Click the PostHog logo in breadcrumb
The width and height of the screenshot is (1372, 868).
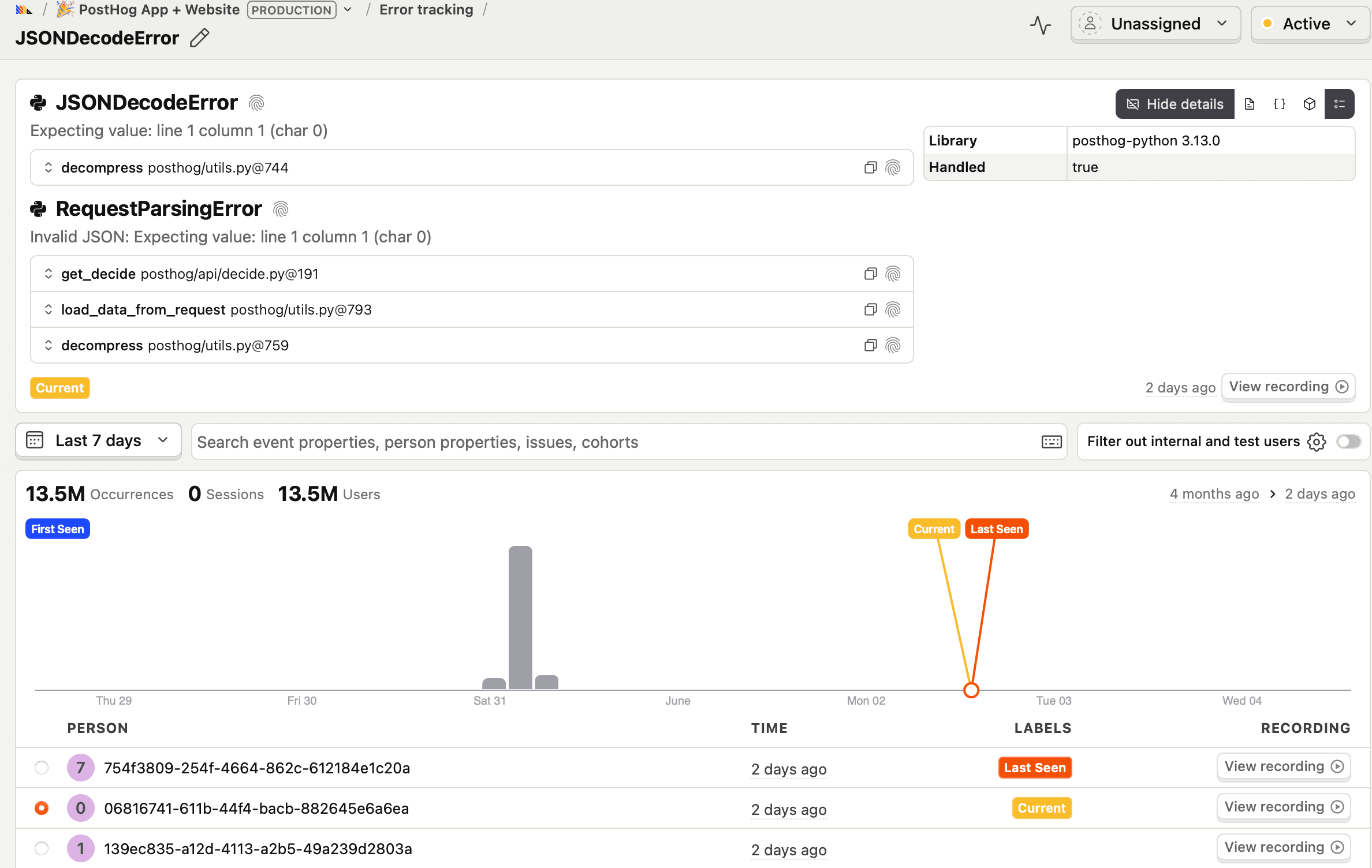24,9
